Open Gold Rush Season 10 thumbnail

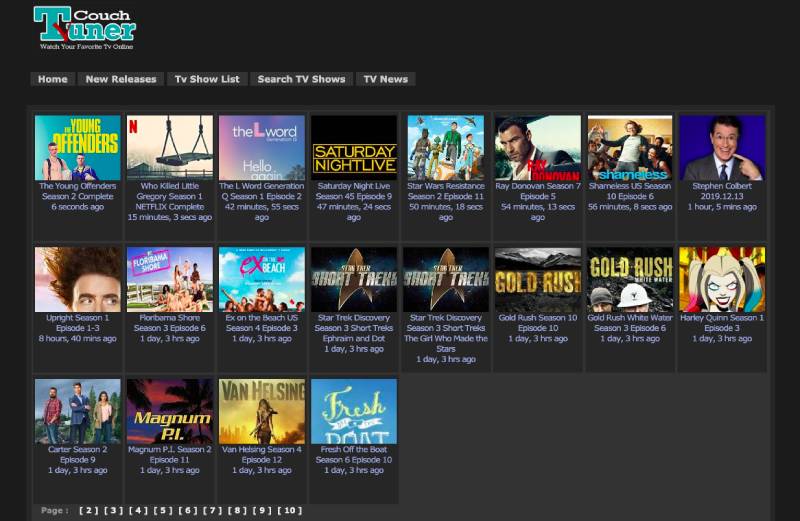pos(538,279)
